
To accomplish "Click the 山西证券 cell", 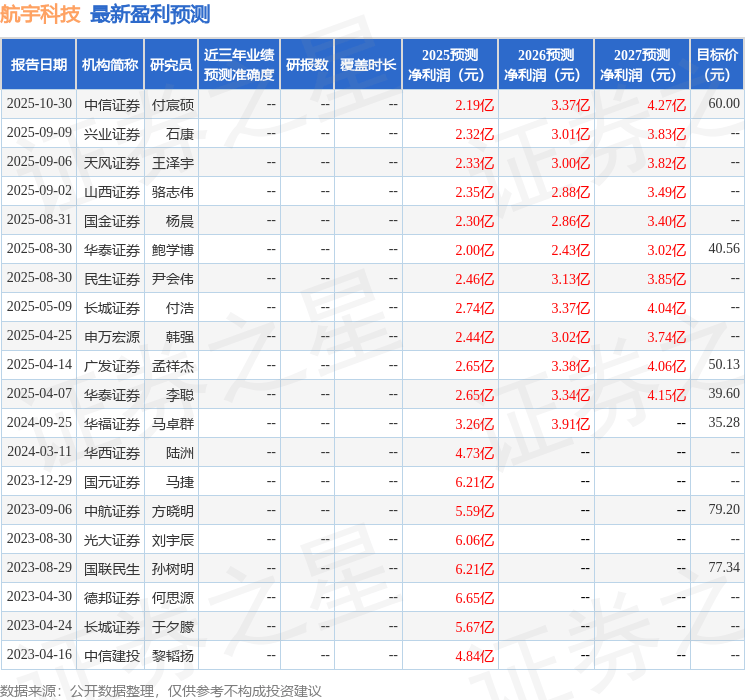I will [x=112, y=192].
